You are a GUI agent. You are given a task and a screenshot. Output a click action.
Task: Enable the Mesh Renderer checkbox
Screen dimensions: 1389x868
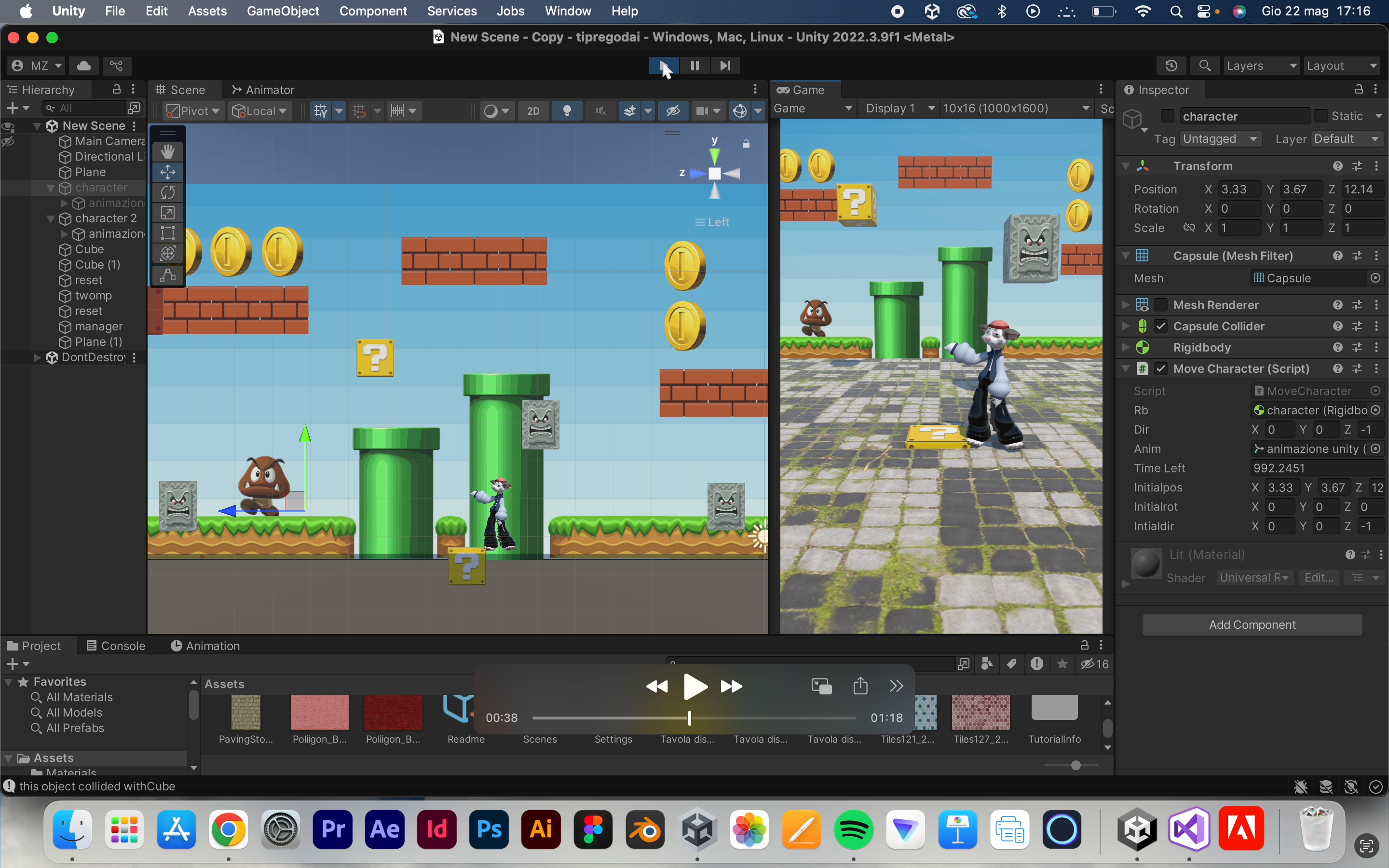tap(1160, 305)
